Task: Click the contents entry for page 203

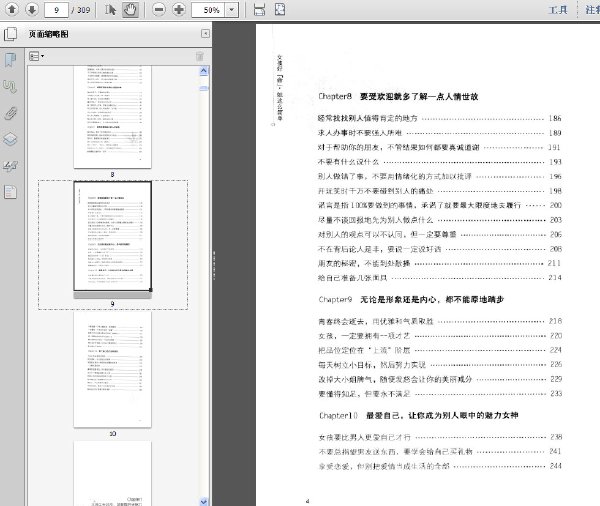Action: [x=440, y=220]
